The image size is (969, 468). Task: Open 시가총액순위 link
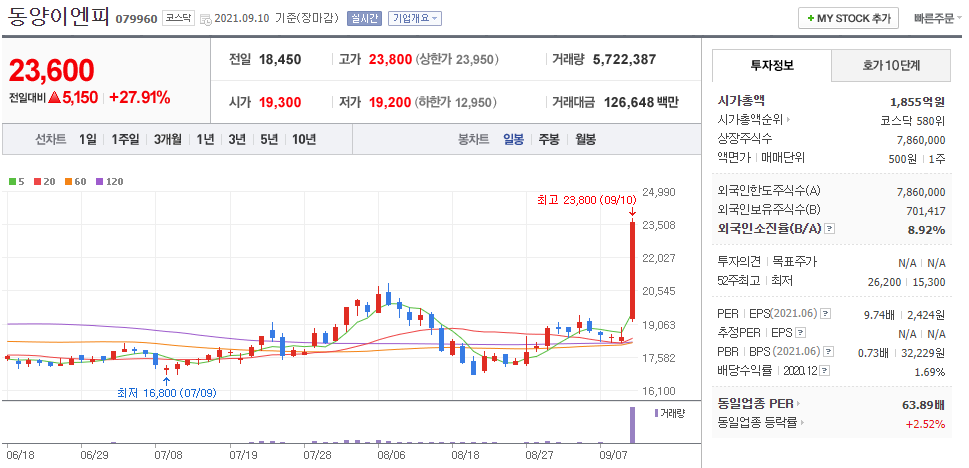[x=754, y=120]
